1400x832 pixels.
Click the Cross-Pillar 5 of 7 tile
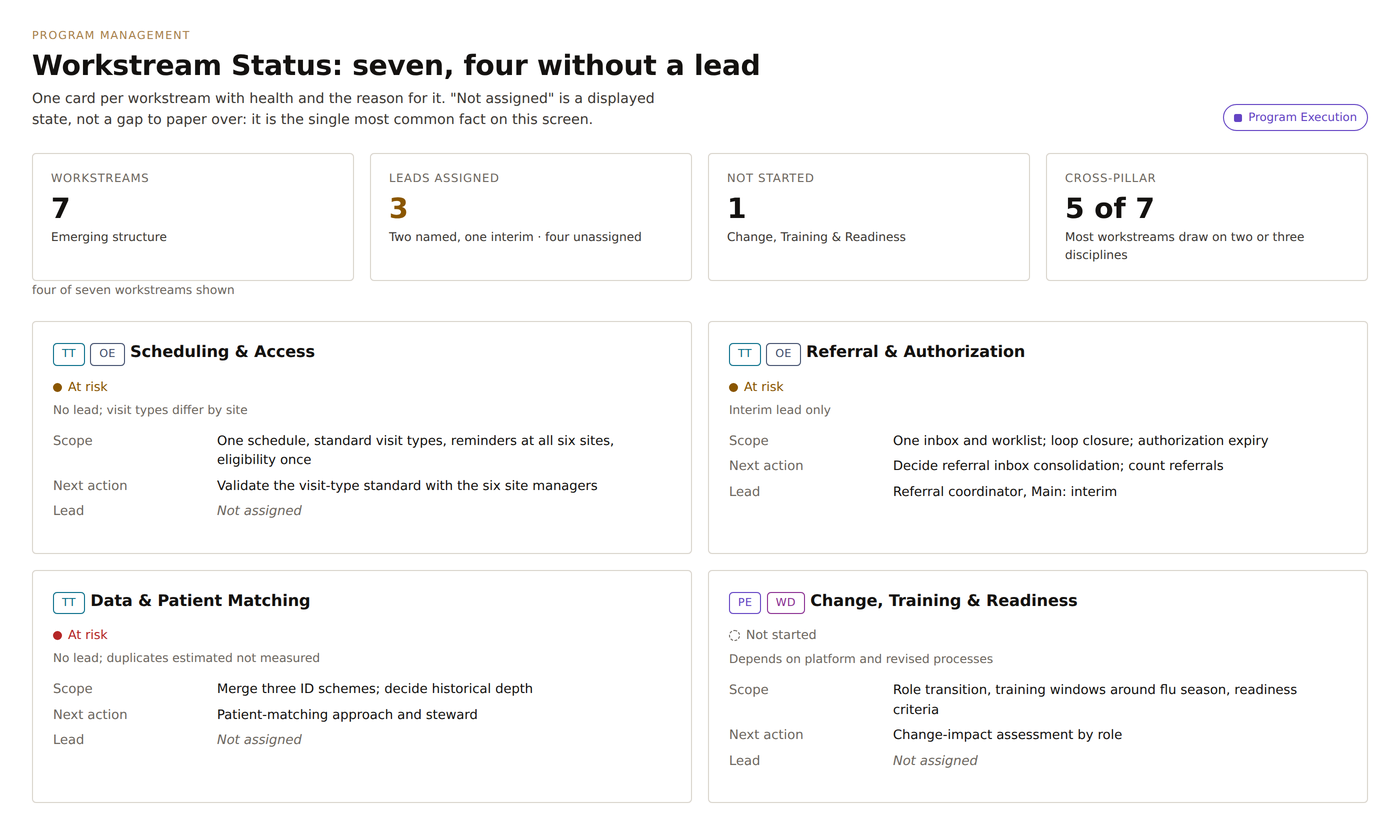coord(1207,217)
